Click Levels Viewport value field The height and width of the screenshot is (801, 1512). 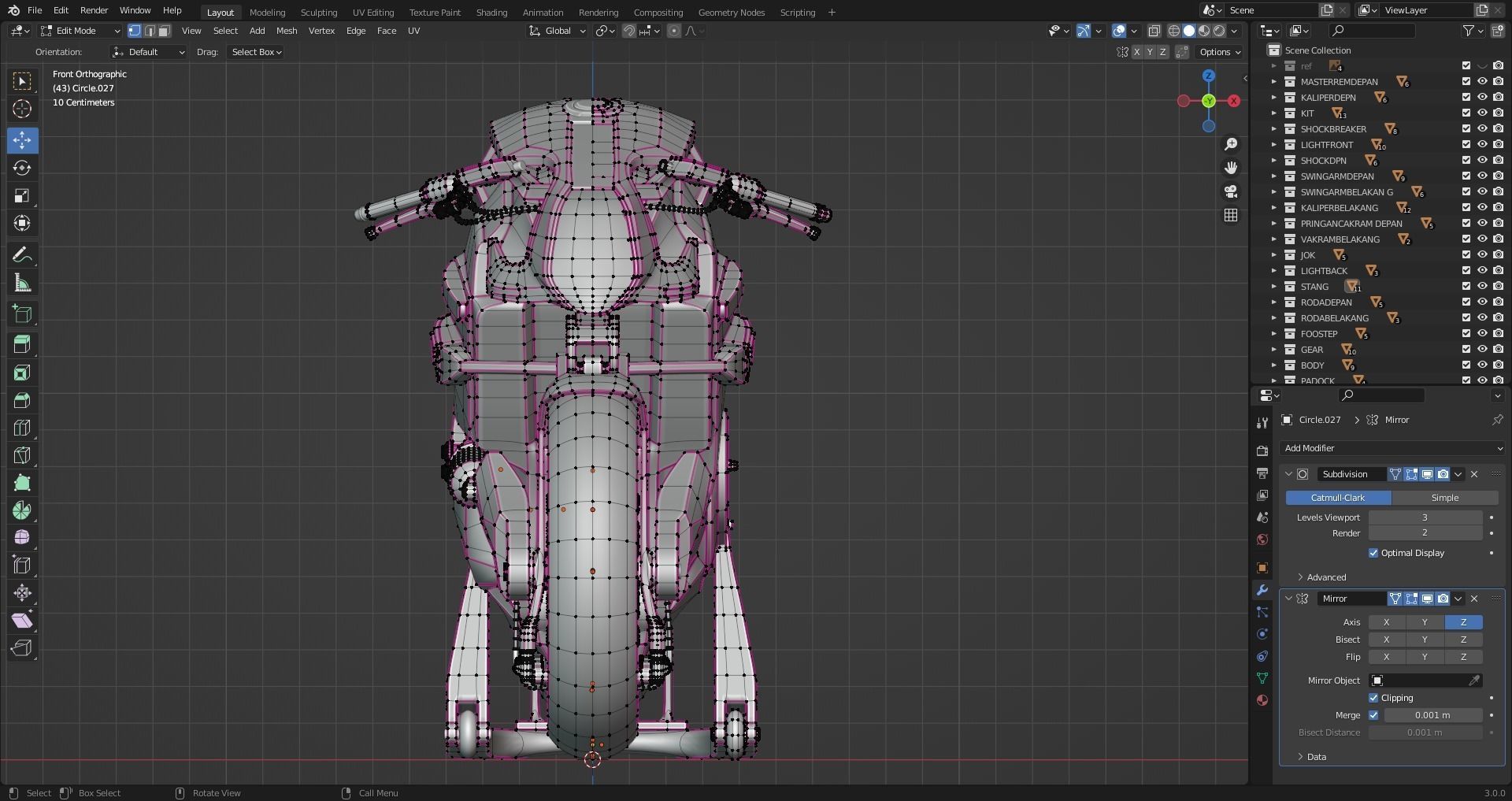coord(1425,517)
